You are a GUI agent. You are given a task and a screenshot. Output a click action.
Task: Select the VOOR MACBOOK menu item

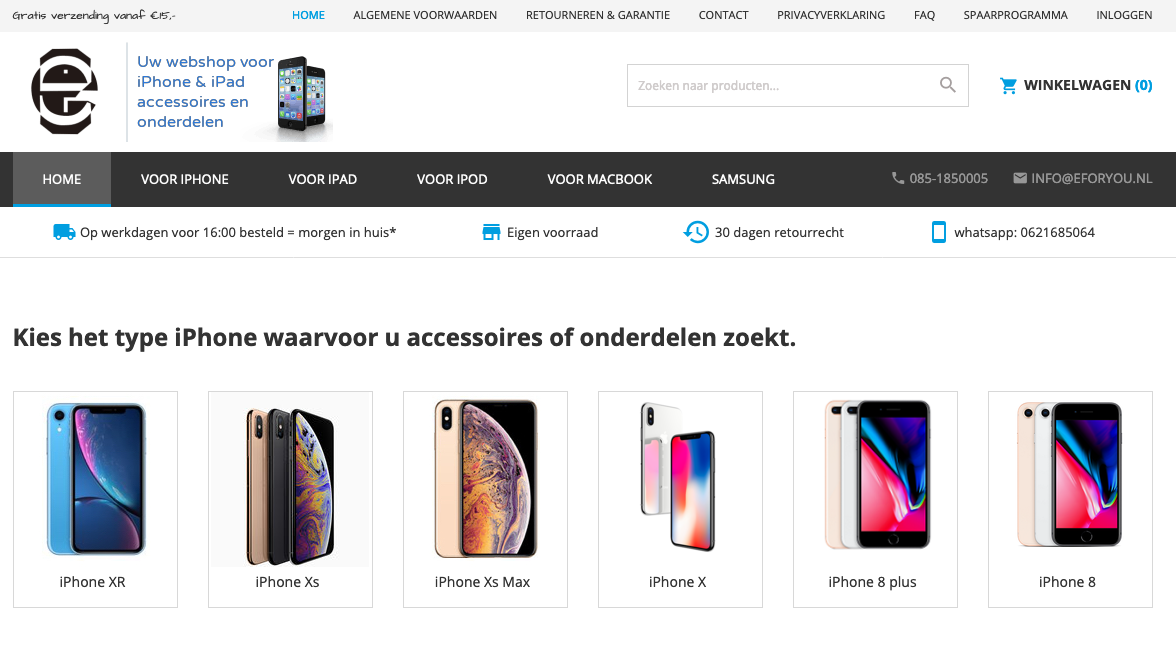(599, 179)
